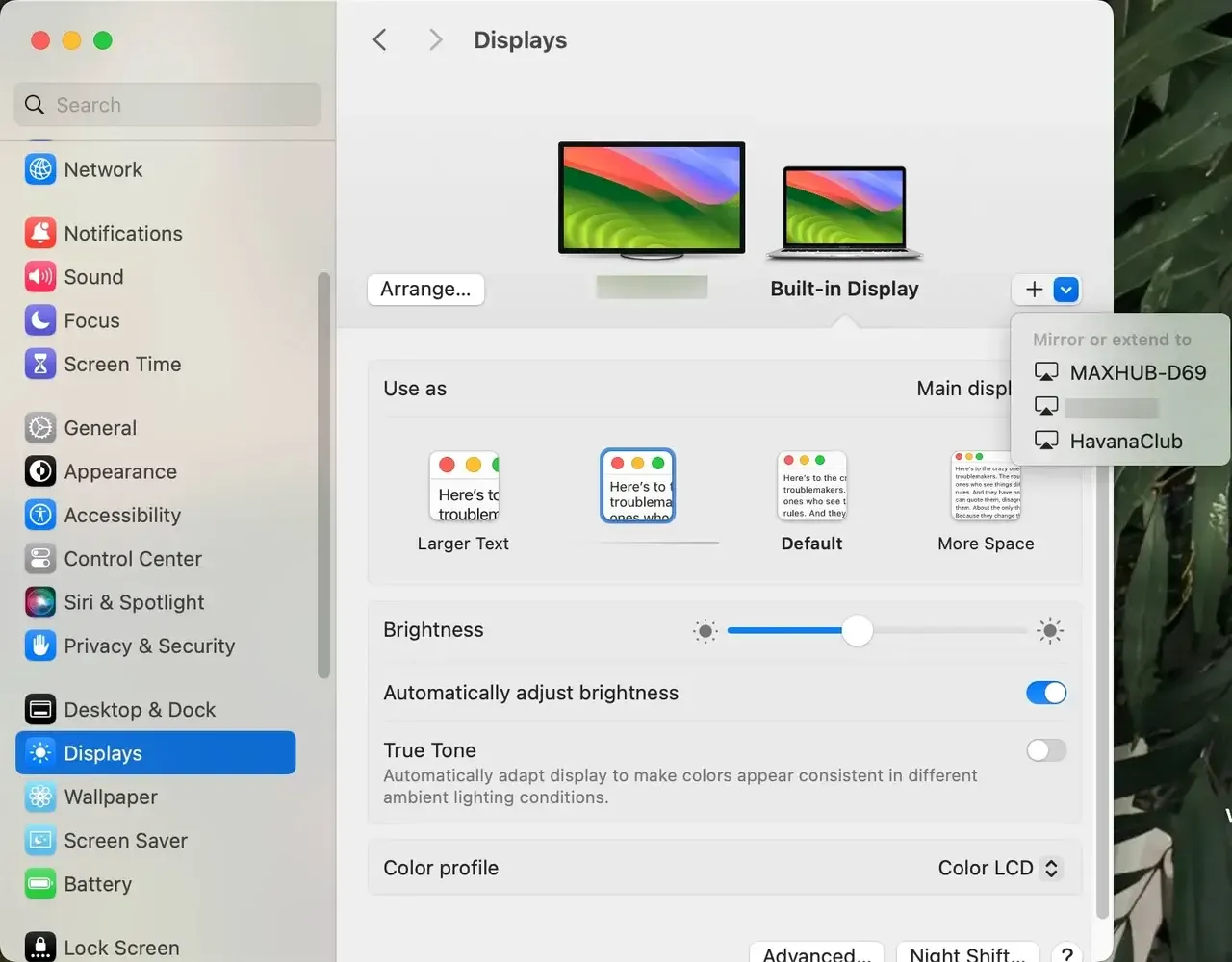Click the AirPlay icon beside HavanaClub
The width and height of the screenshot is (1232, 962).
point(1046,441)
